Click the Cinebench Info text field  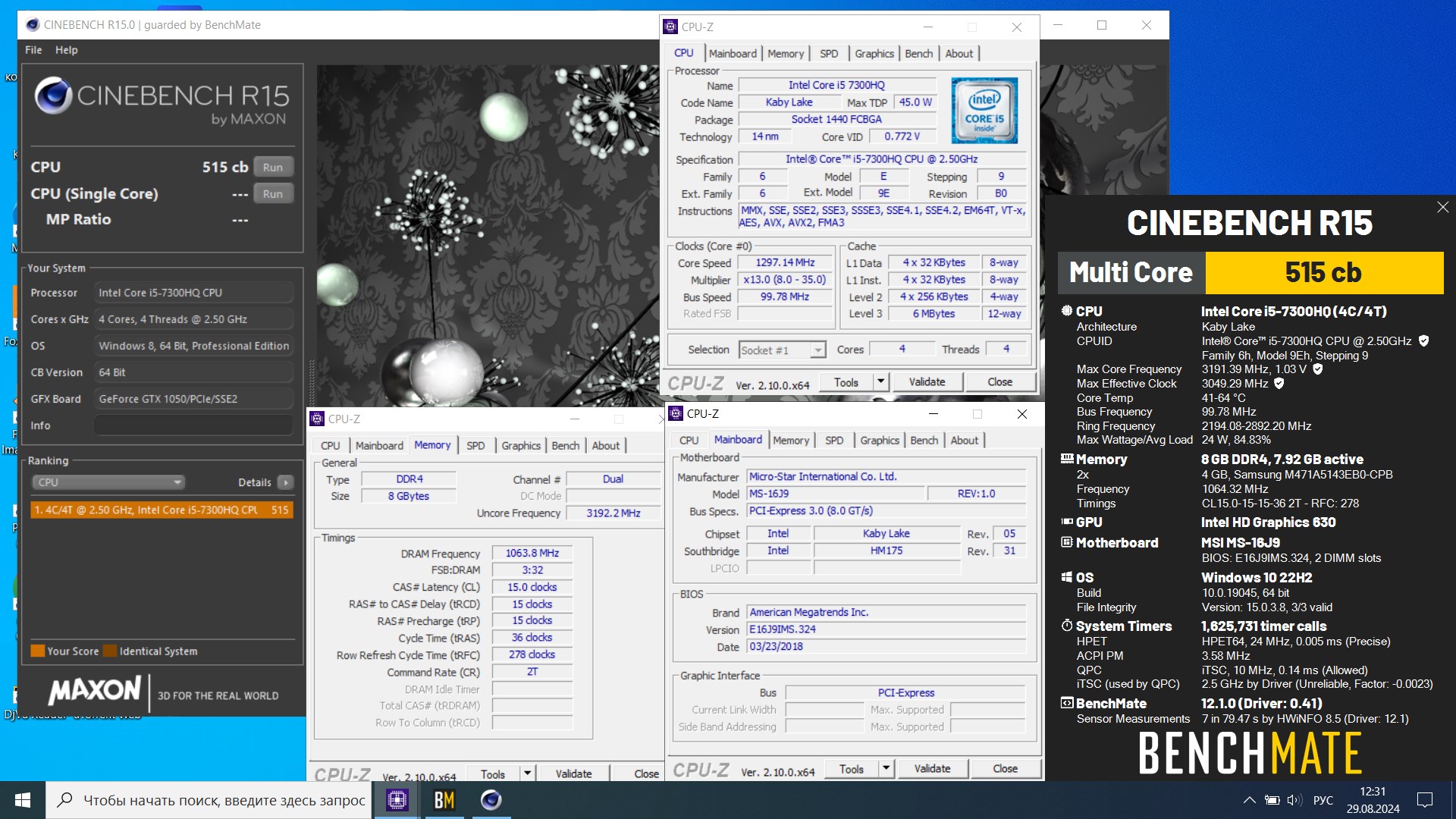click(193, 425)
